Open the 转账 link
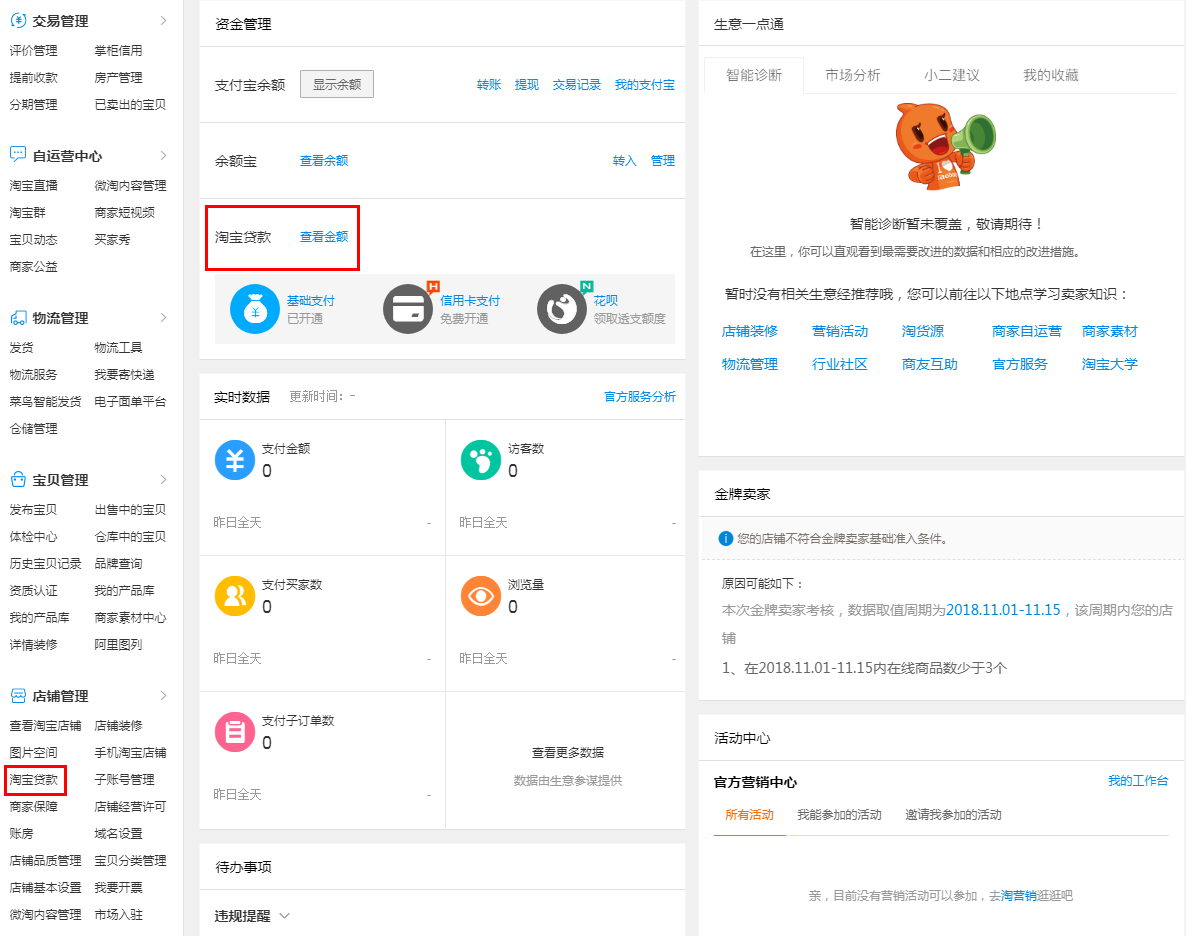1186x936 pixels. click(x=489, y=85)
